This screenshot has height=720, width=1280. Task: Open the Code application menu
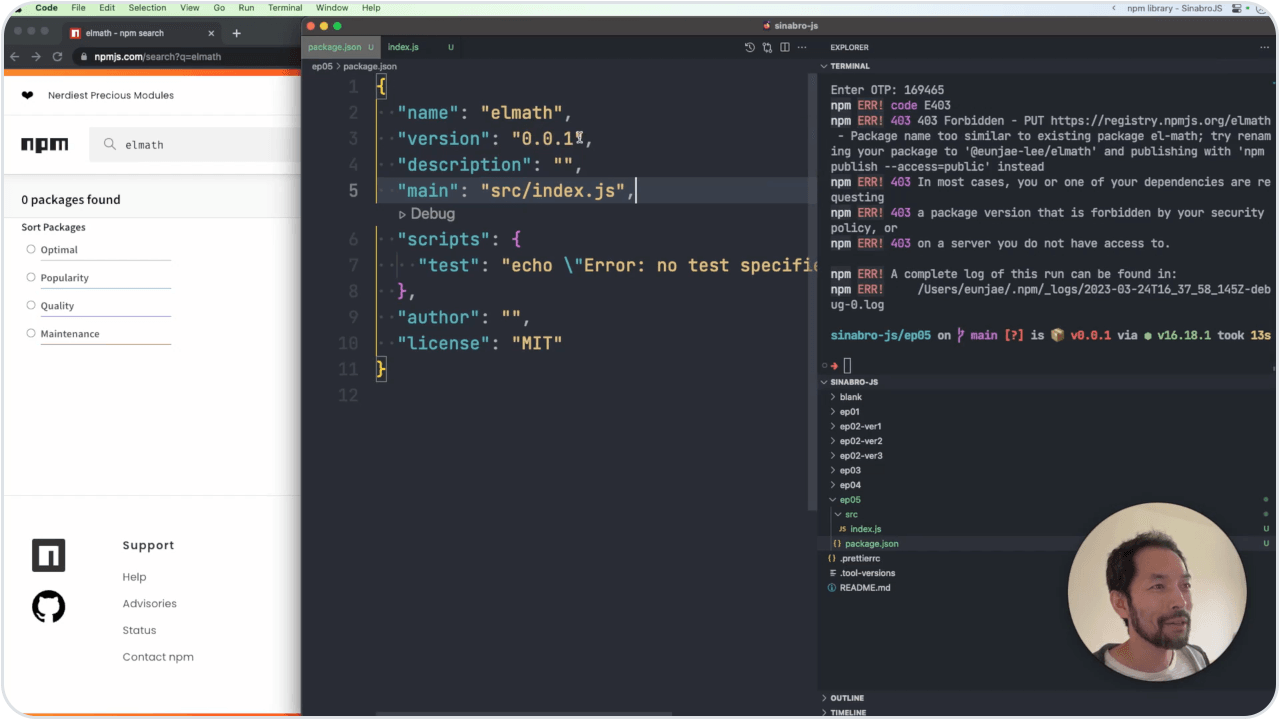(x=47, y=8)
